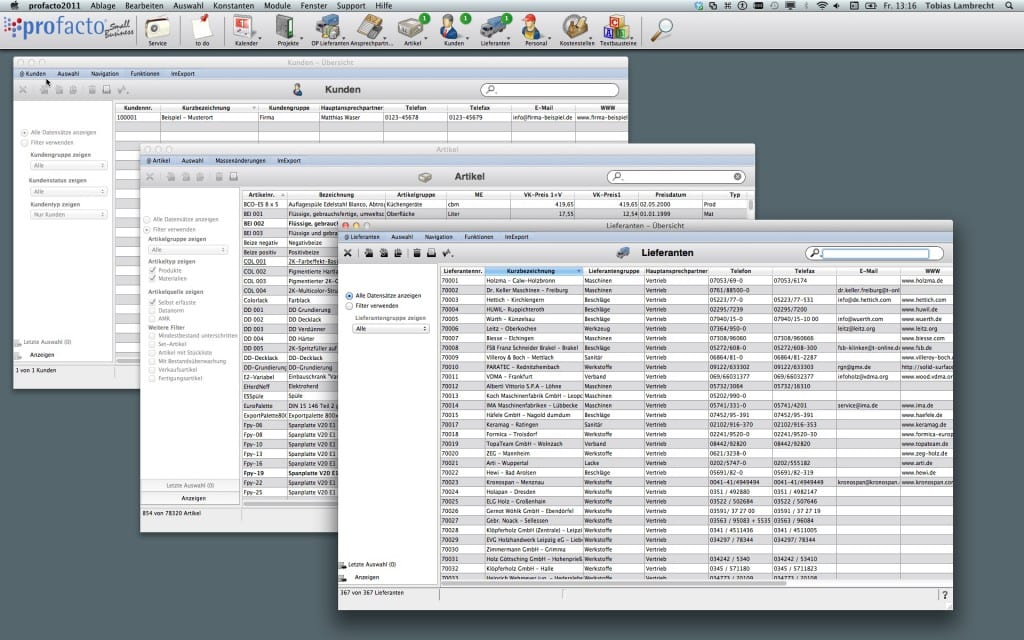Click the Kurzbezeichnung column header in Kunden window
This screenshot has height=640, width=1024.
tap(209, 108)
